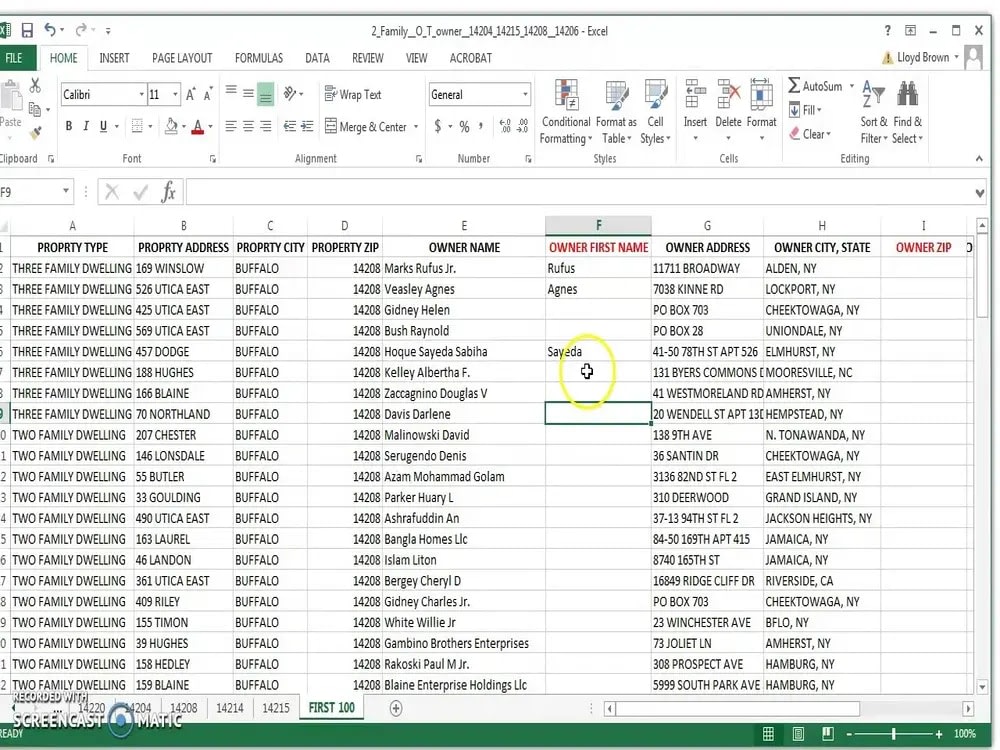Open Format as Table gallery
The width and height of the screenshot is (1000, 750).
[616, 112]
